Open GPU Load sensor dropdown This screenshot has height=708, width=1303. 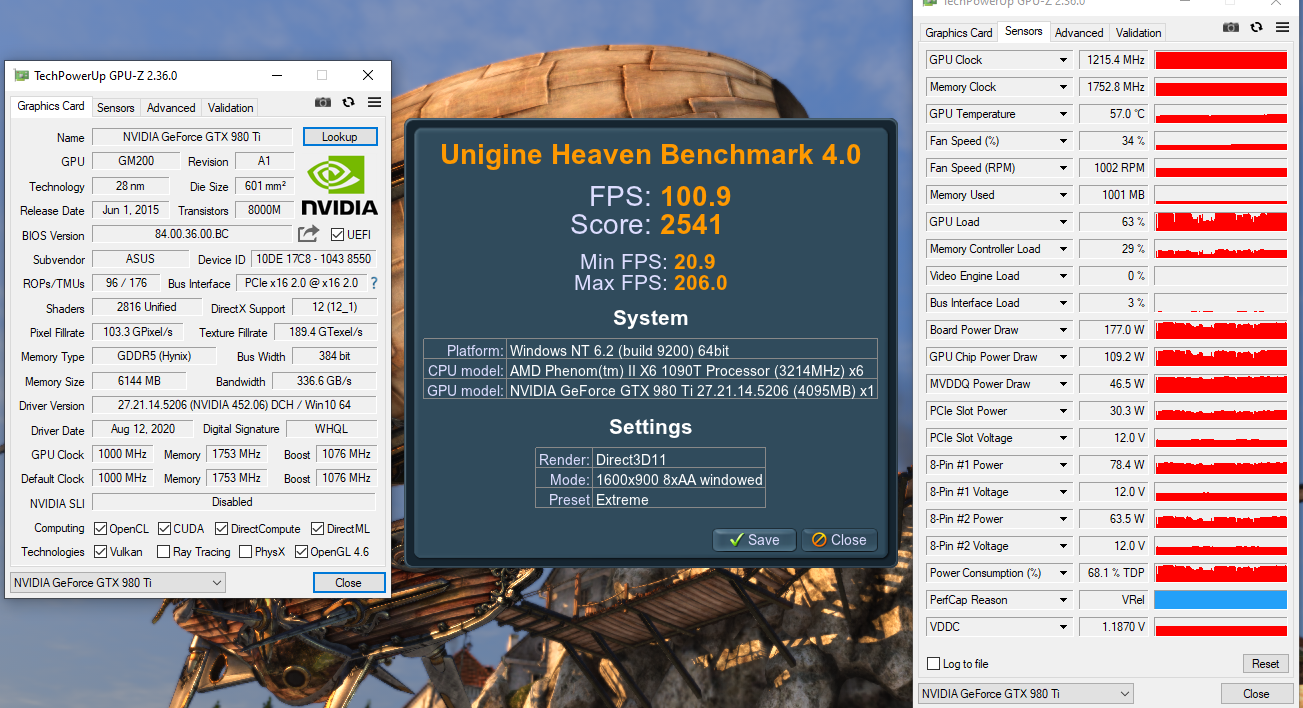click(1063, 222)
